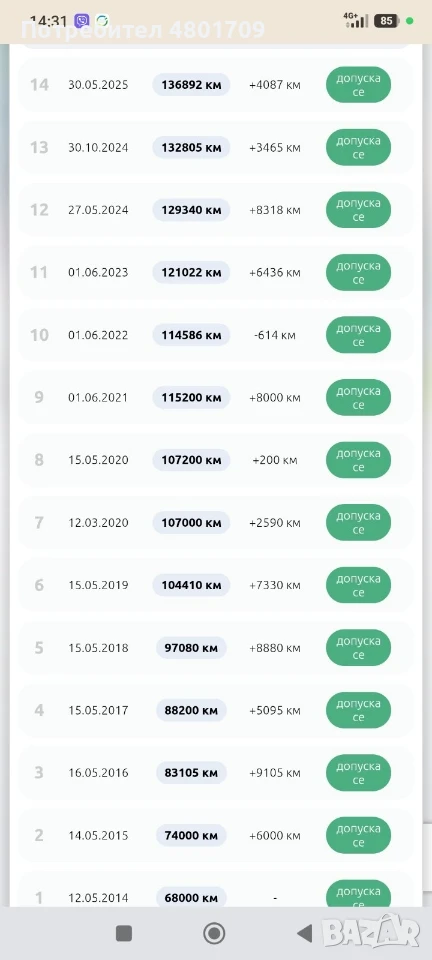The width and height of the screenshot is (432, 960).
Task: Tap the row number 12 label
Action: [39, 210]
